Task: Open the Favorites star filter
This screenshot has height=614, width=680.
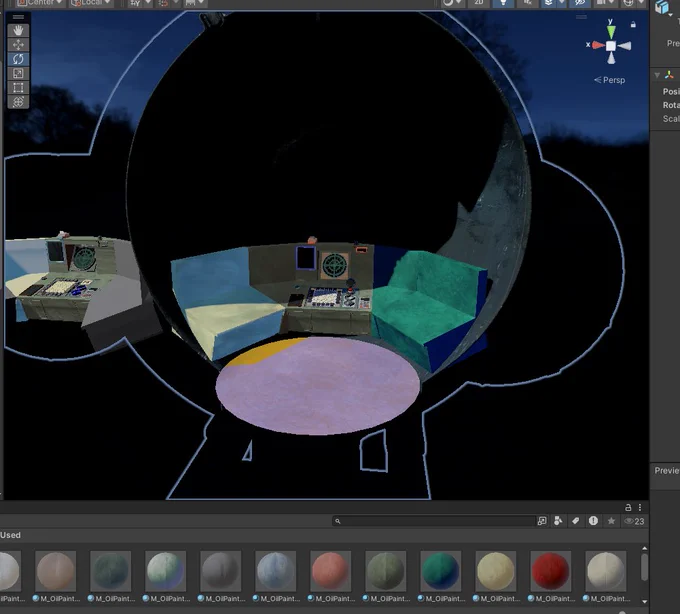Action: click(611, 521)
